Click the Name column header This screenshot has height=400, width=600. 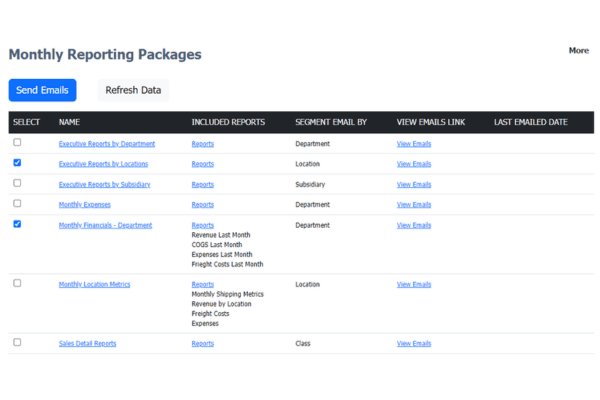pyautogui.click(x=69, y=122)
